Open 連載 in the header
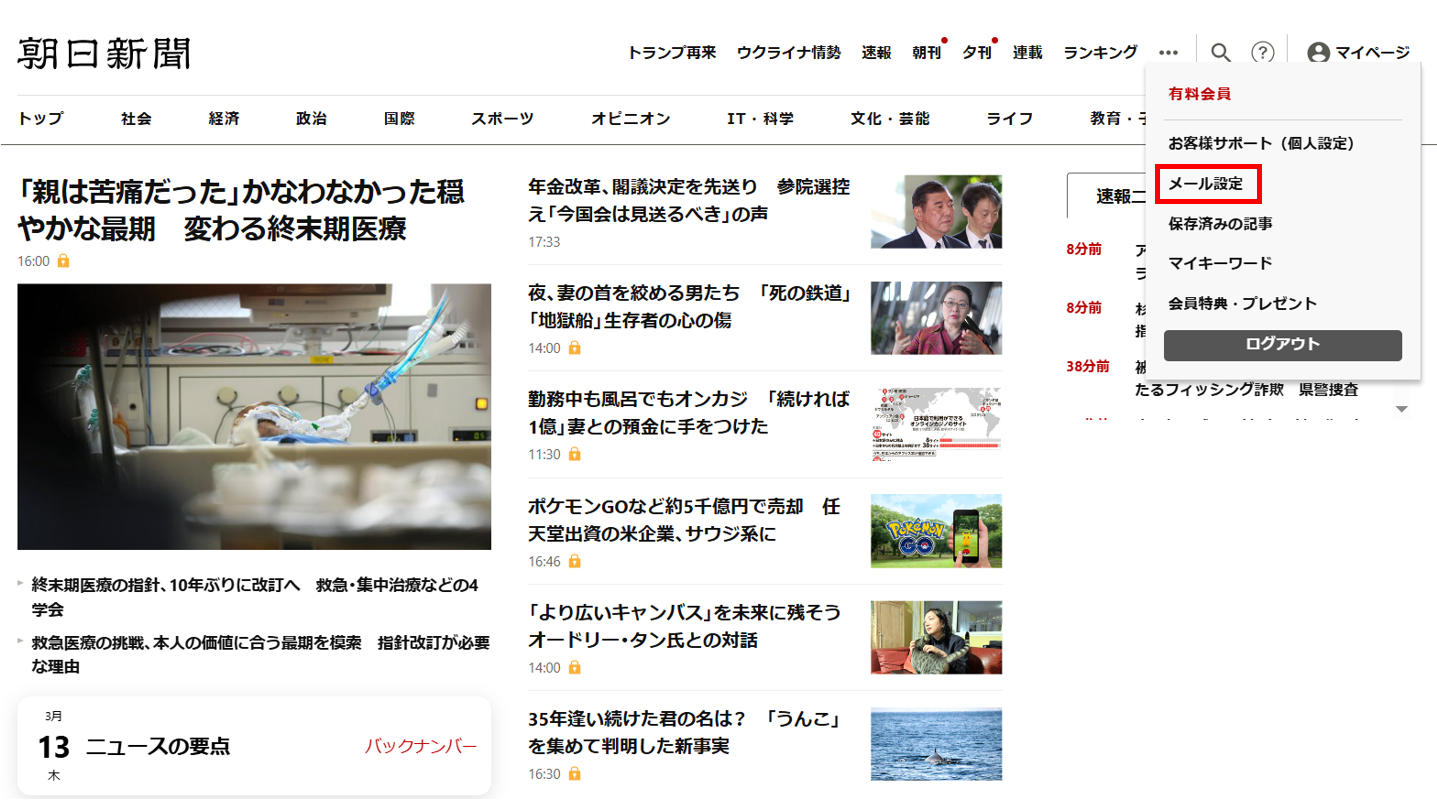1437x810 pixels. (1027, 52)
